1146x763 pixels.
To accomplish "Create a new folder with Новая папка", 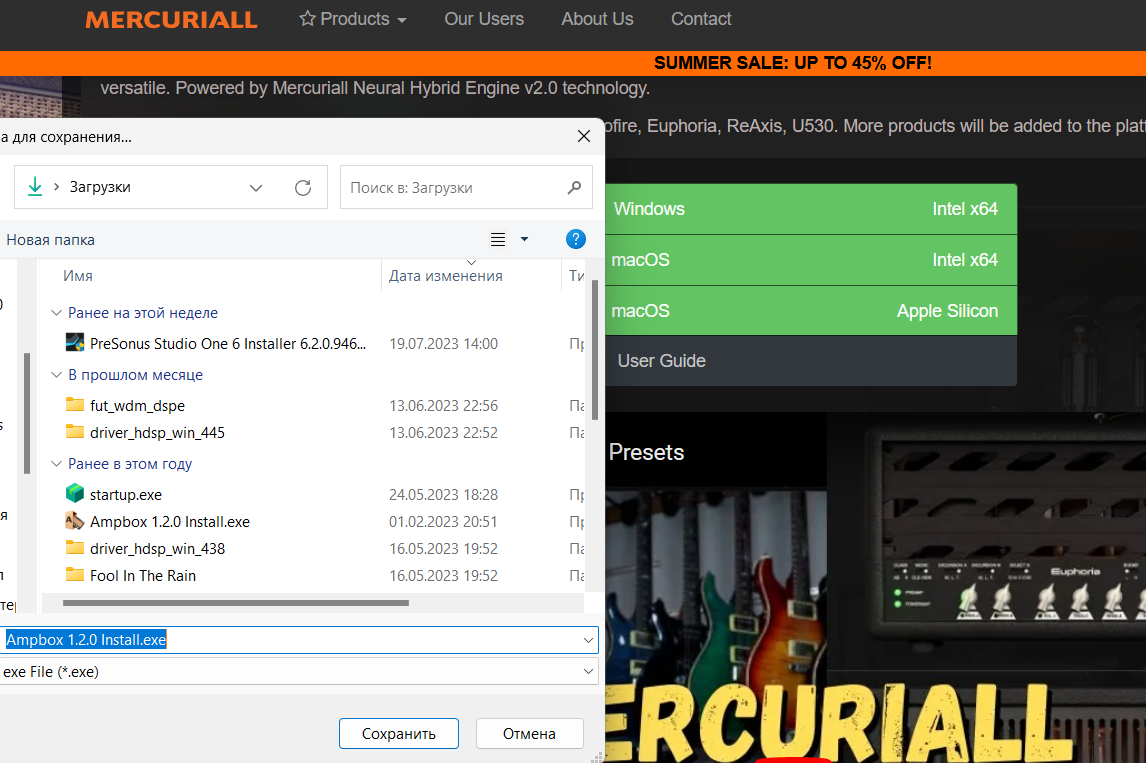I will pyautogui.click(x=50, y=240).
